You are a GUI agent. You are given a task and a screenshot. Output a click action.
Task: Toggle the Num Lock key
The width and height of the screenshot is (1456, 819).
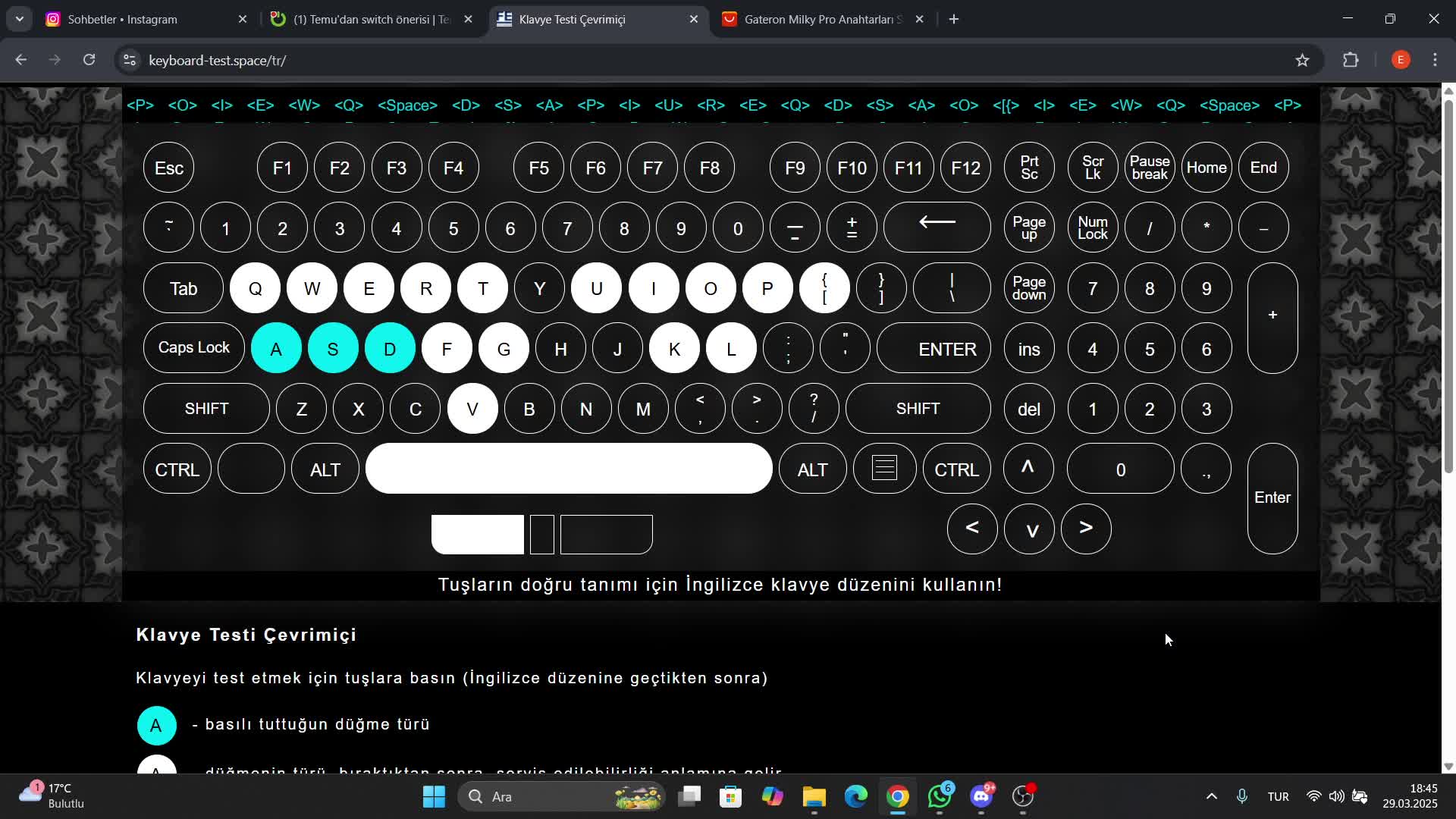(1092, 227)
